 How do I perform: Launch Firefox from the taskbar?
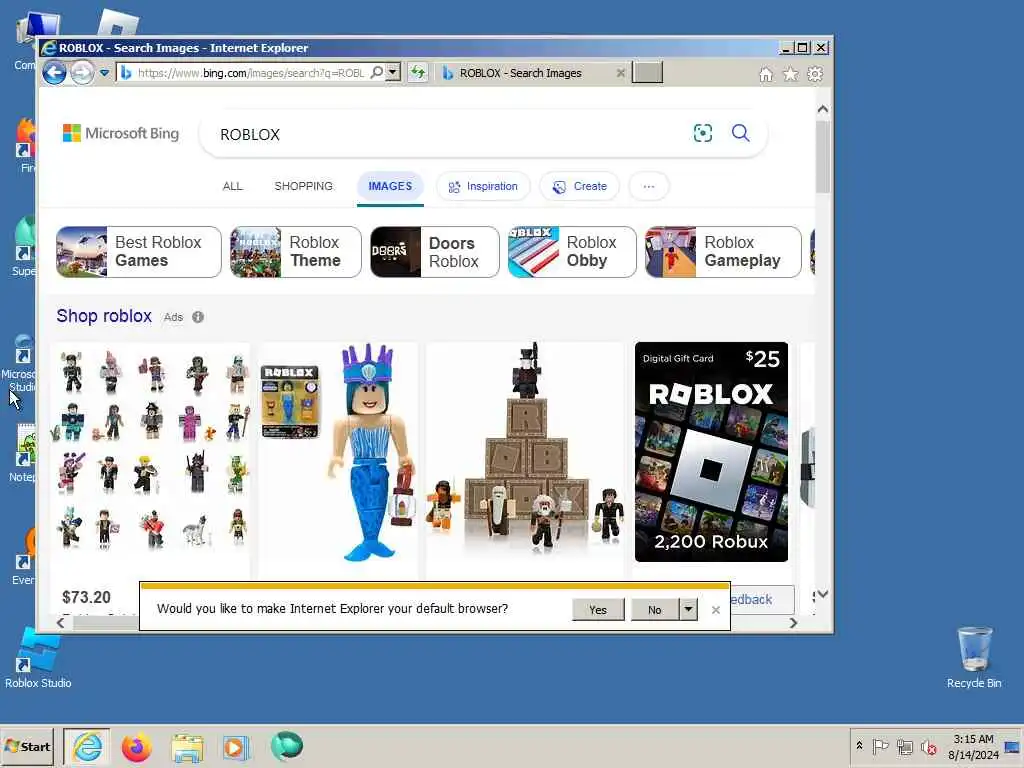pyautogui.click(x=136, y=746)
